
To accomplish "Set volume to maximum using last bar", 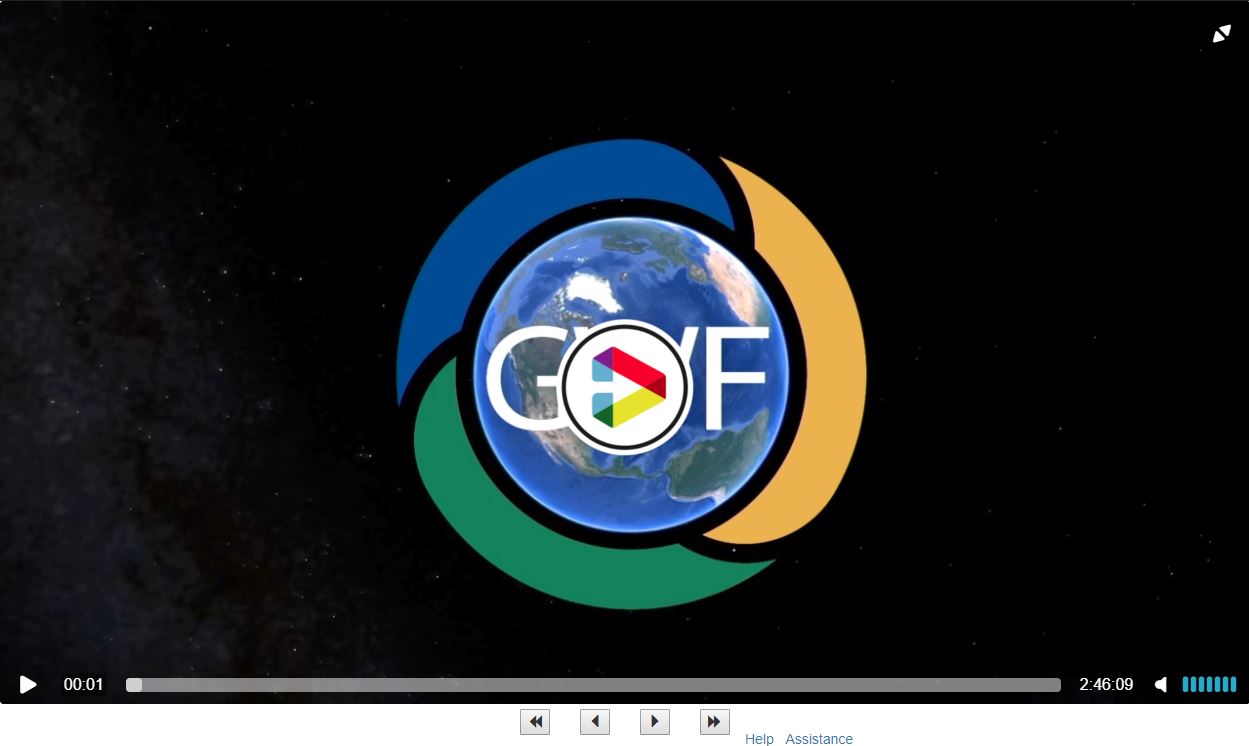I will (1233, 685).
